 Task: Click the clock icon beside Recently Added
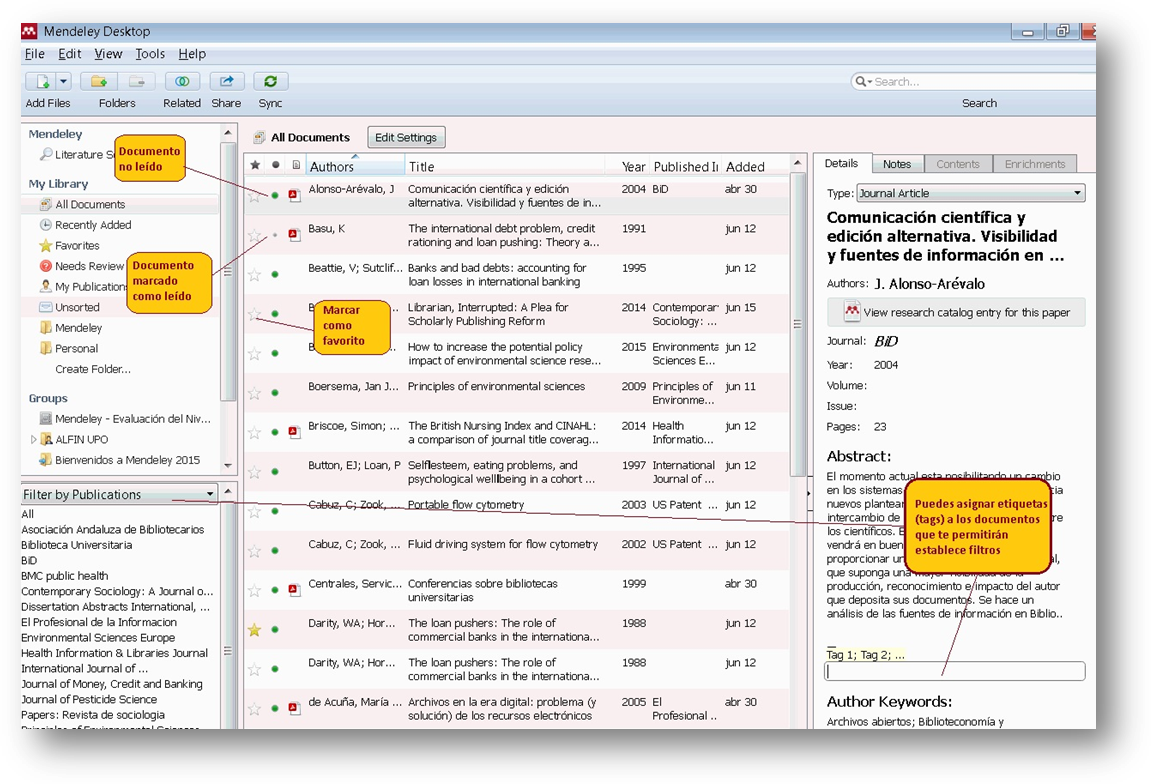tap(46, 225)
